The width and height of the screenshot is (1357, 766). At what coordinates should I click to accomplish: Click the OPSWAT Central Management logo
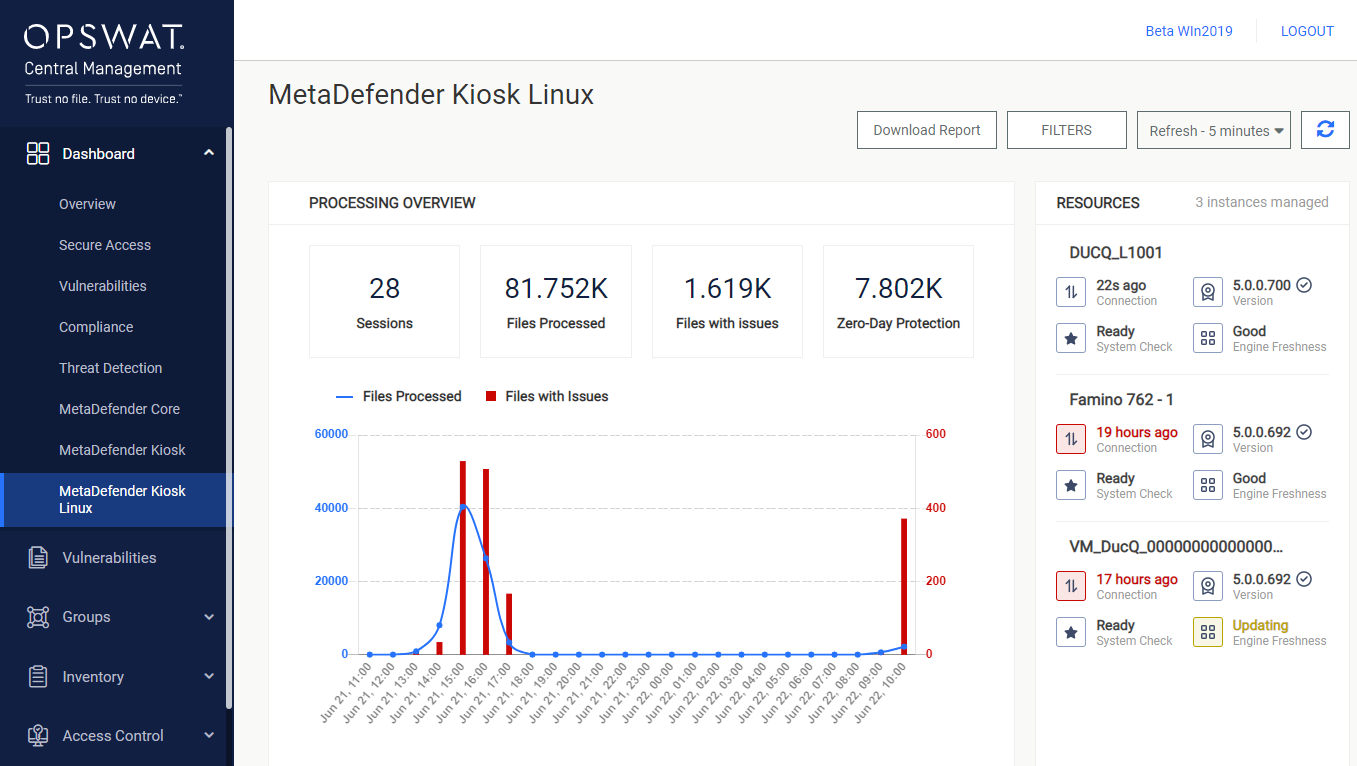point(104,65)
